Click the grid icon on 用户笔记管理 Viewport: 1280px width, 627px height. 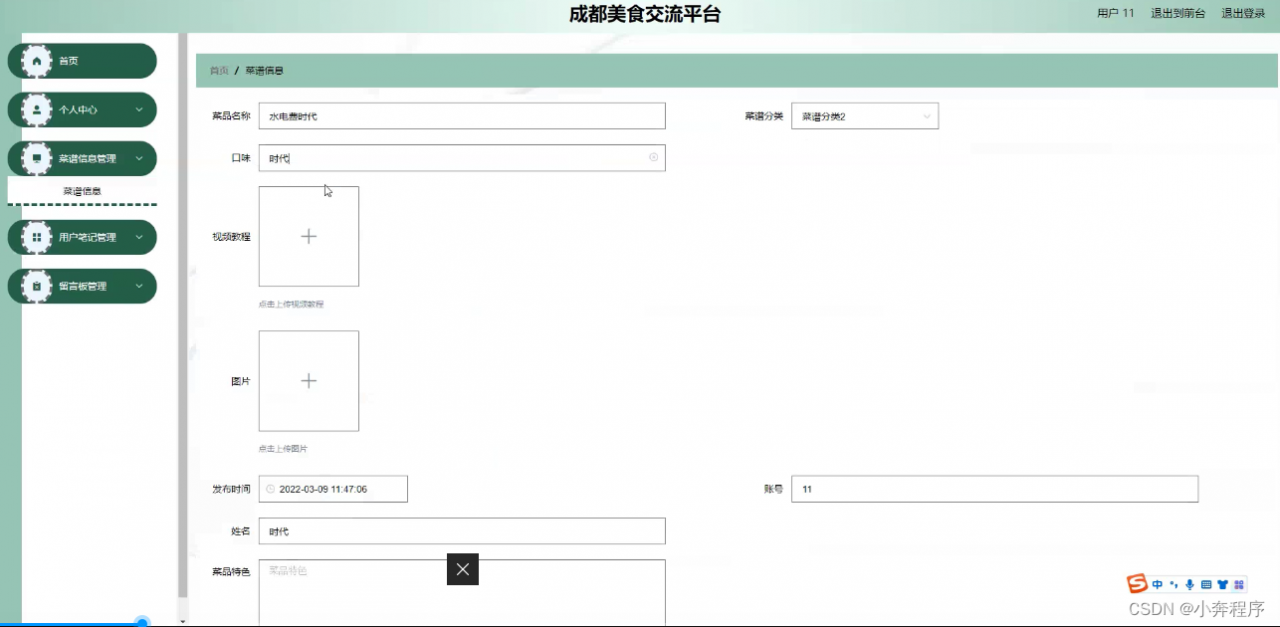36,237
